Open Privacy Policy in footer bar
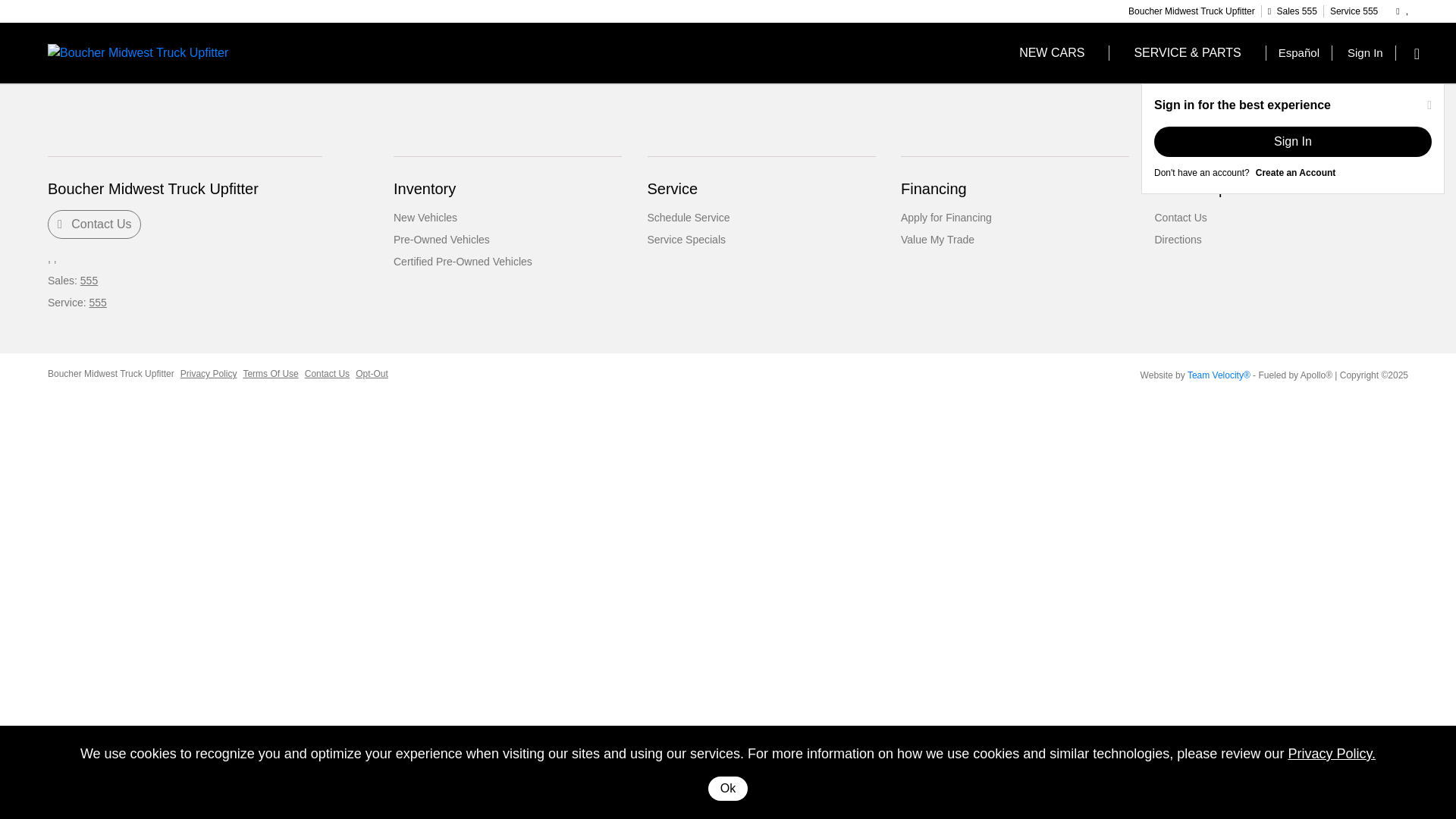Image resolution: width=1456 pixels, height=819 pixels. tap(208, 374)
